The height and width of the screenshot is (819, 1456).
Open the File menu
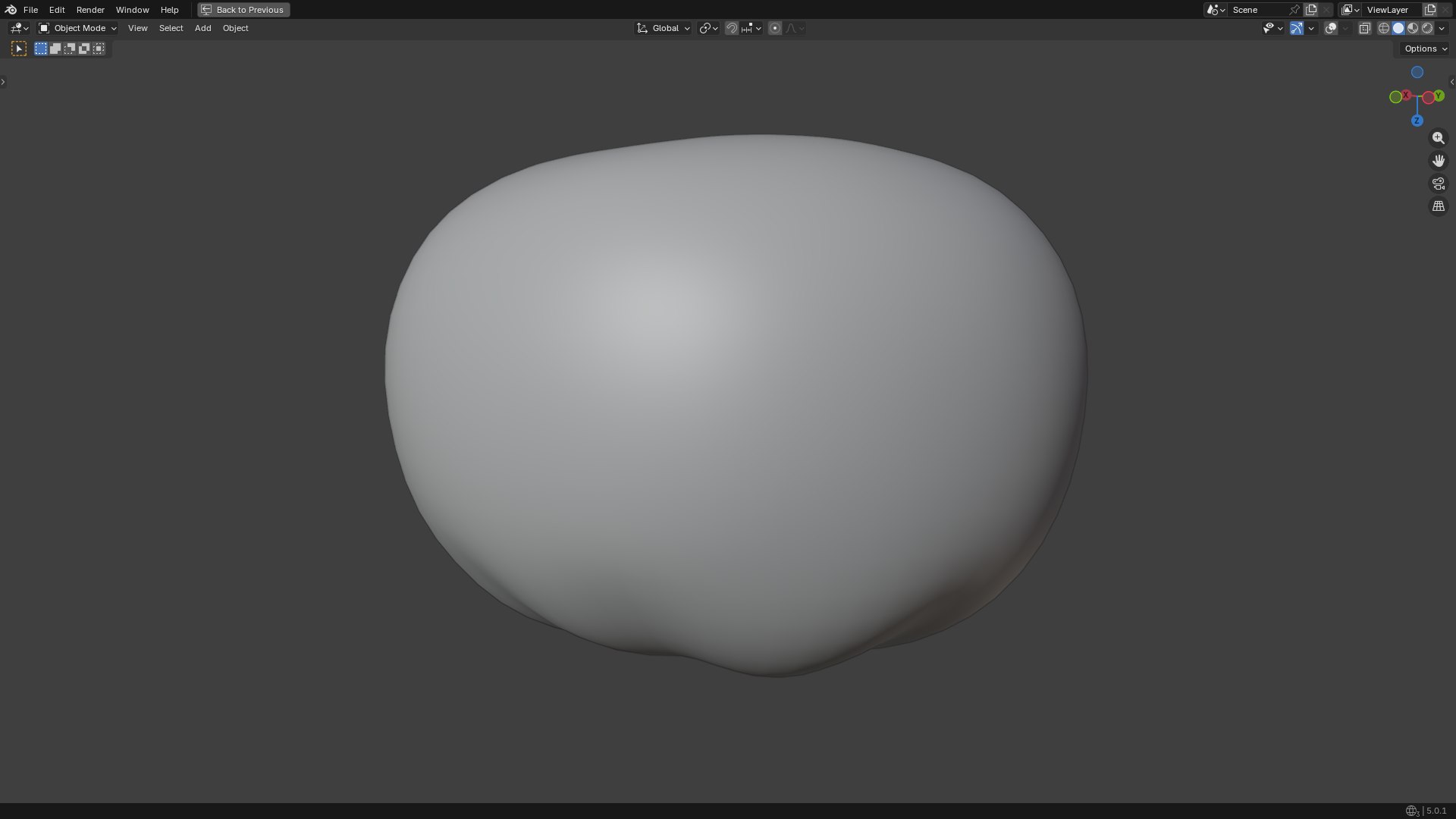[x=30, y=10]
